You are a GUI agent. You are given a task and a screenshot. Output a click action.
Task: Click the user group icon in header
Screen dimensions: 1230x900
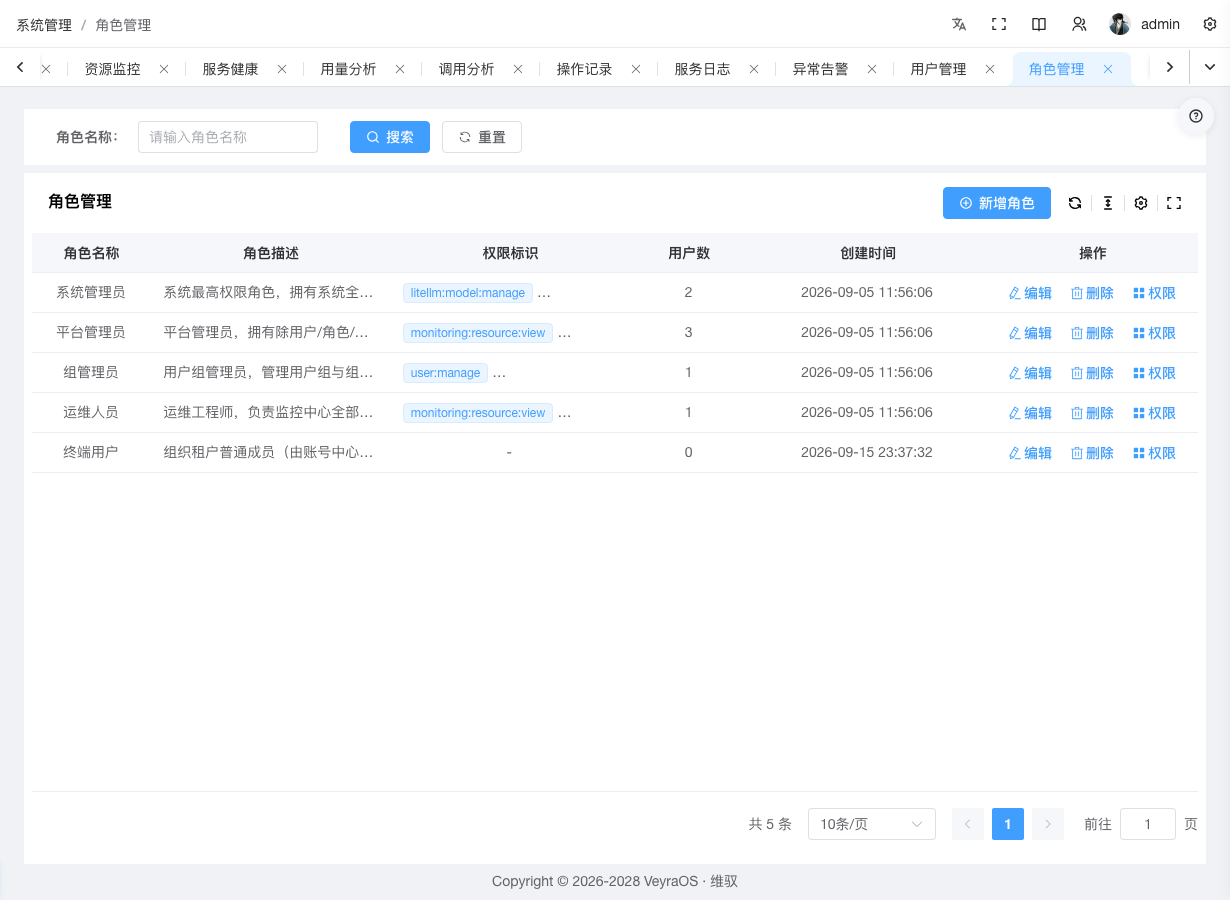[x=1079, y=24]
